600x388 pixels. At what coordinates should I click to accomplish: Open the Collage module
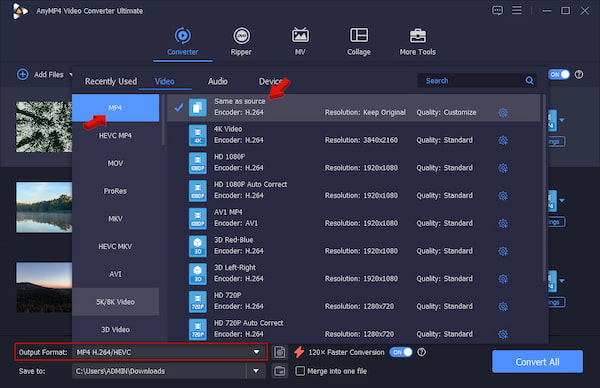click(x=359, y=42)
